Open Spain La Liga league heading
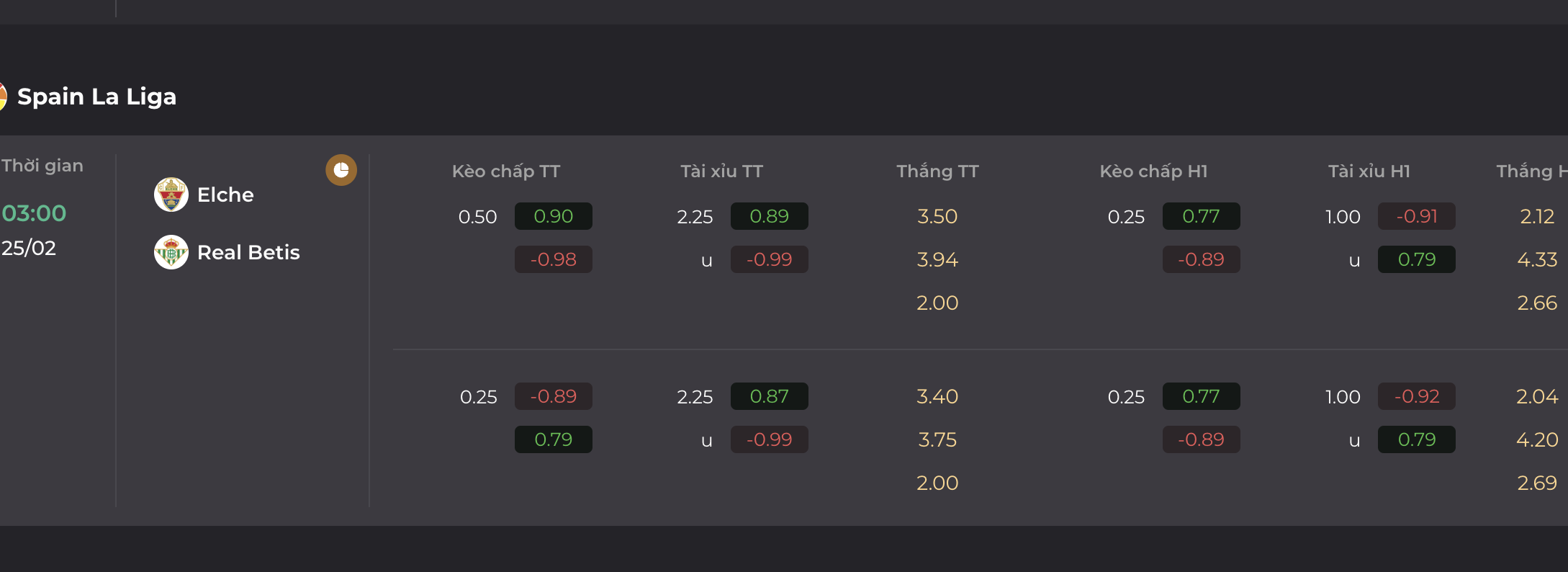 (x=96, y=97)
